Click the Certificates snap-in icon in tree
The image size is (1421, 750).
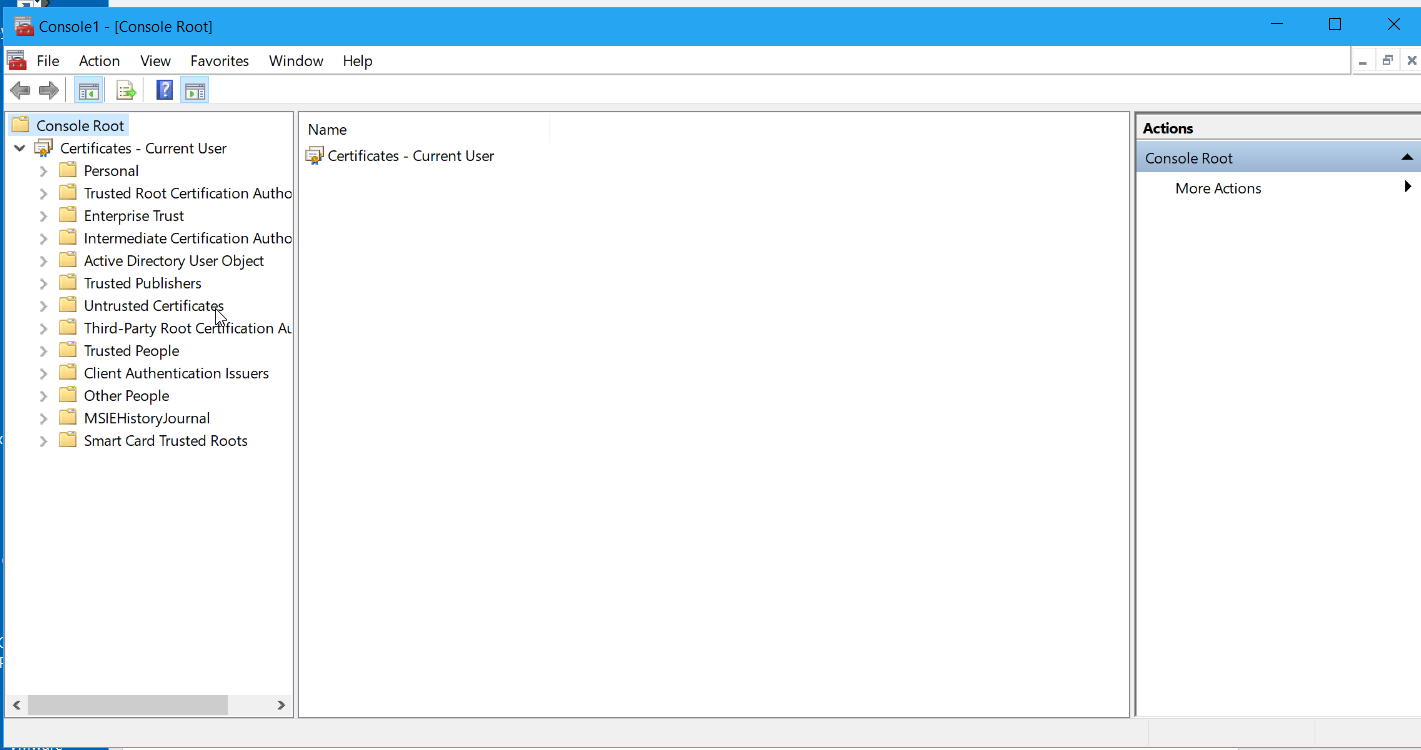point(43,148)
